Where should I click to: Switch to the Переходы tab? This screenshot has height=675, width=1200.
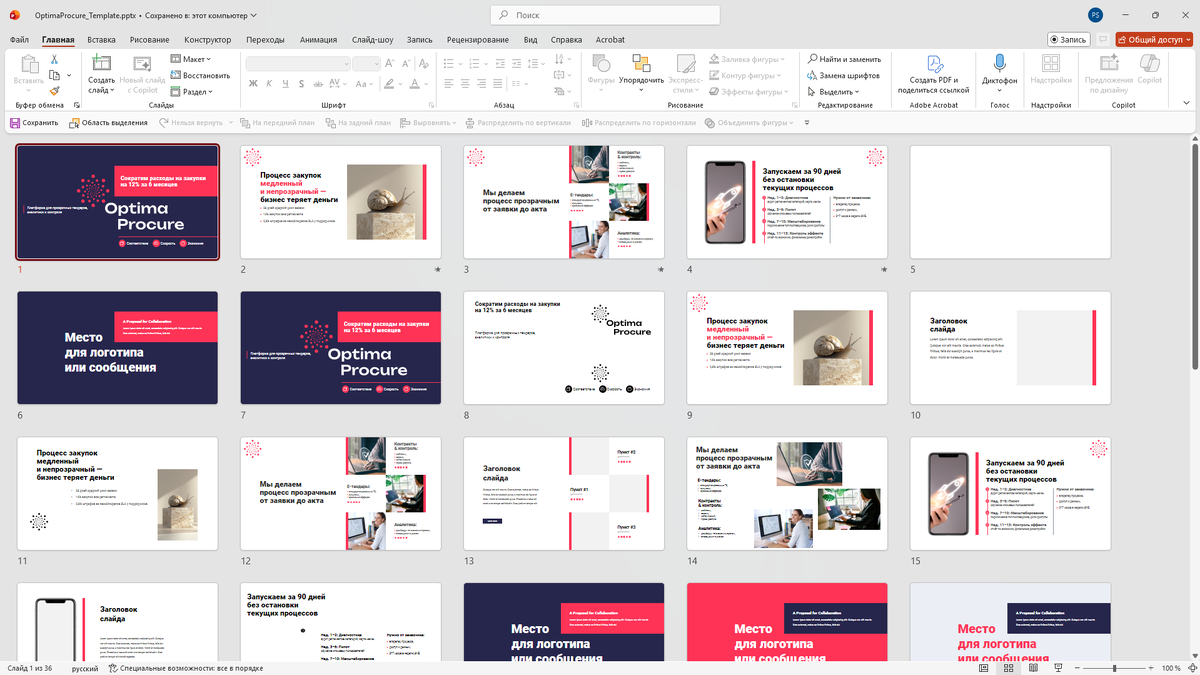coord(265,40)
